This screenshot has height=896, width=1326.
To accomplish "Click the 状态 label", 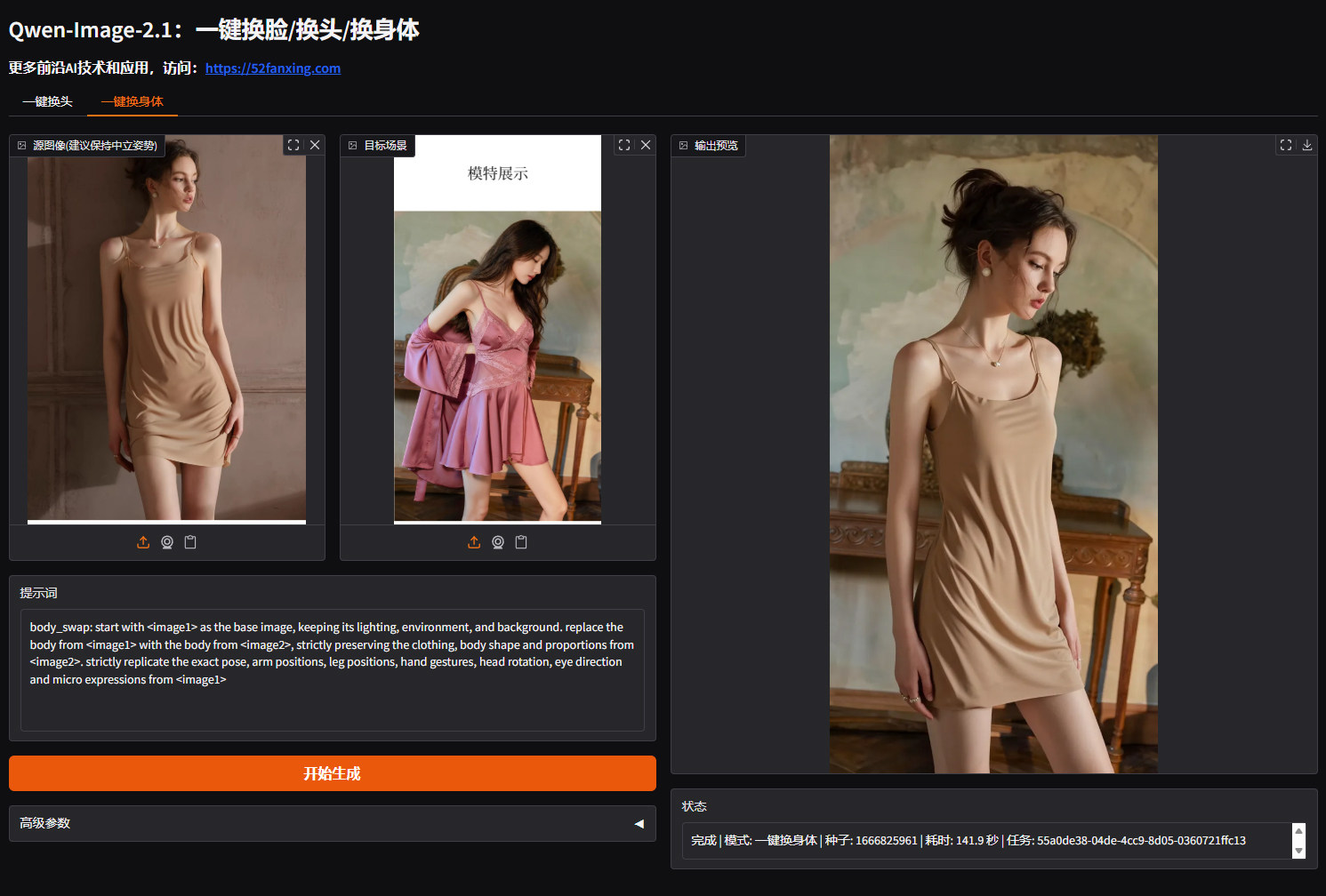I will (x=695, y=806).
